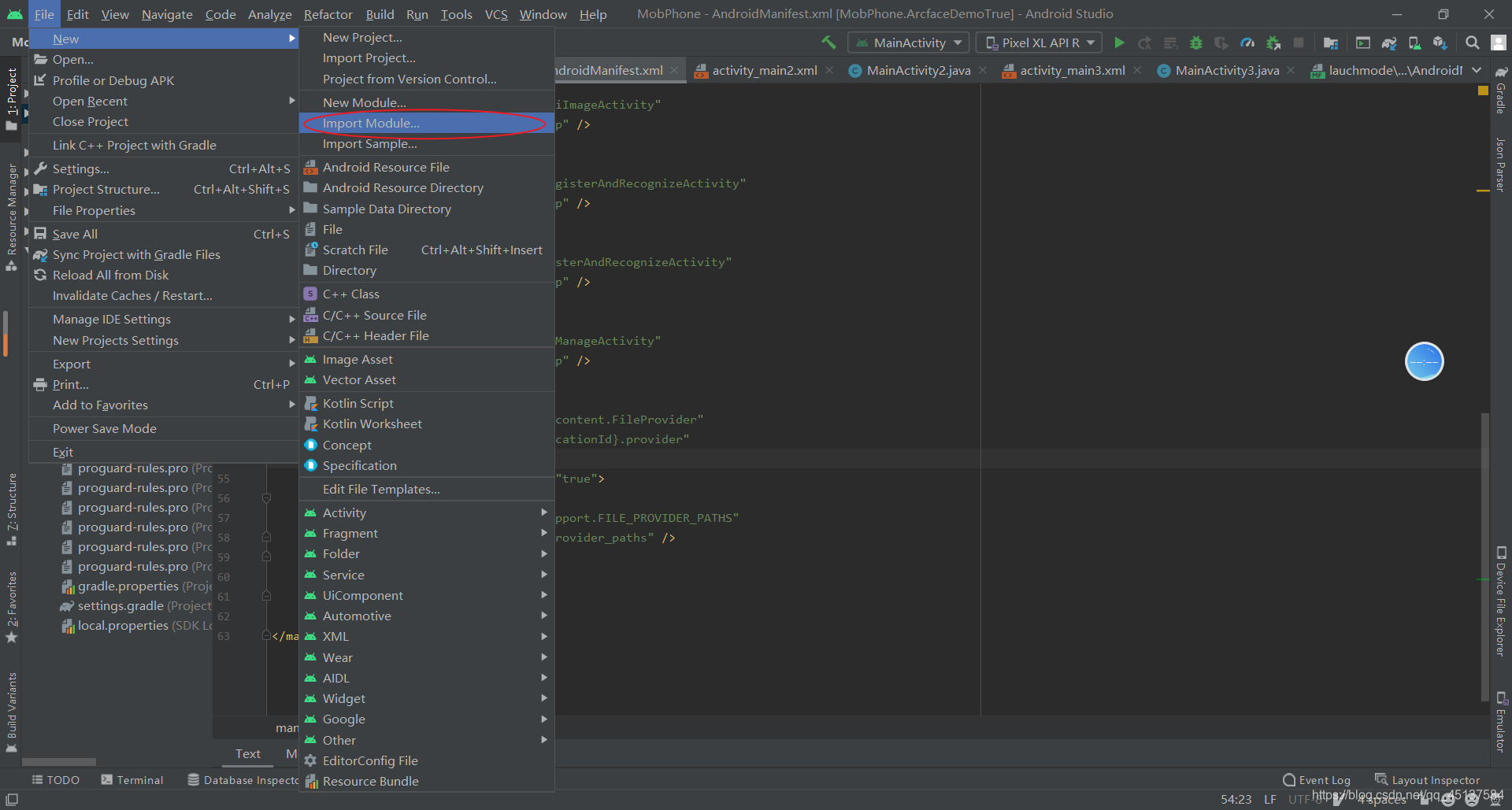Close the MainActivity3.java tab
1512x810 pixels.
click(x=1291, y=70)
